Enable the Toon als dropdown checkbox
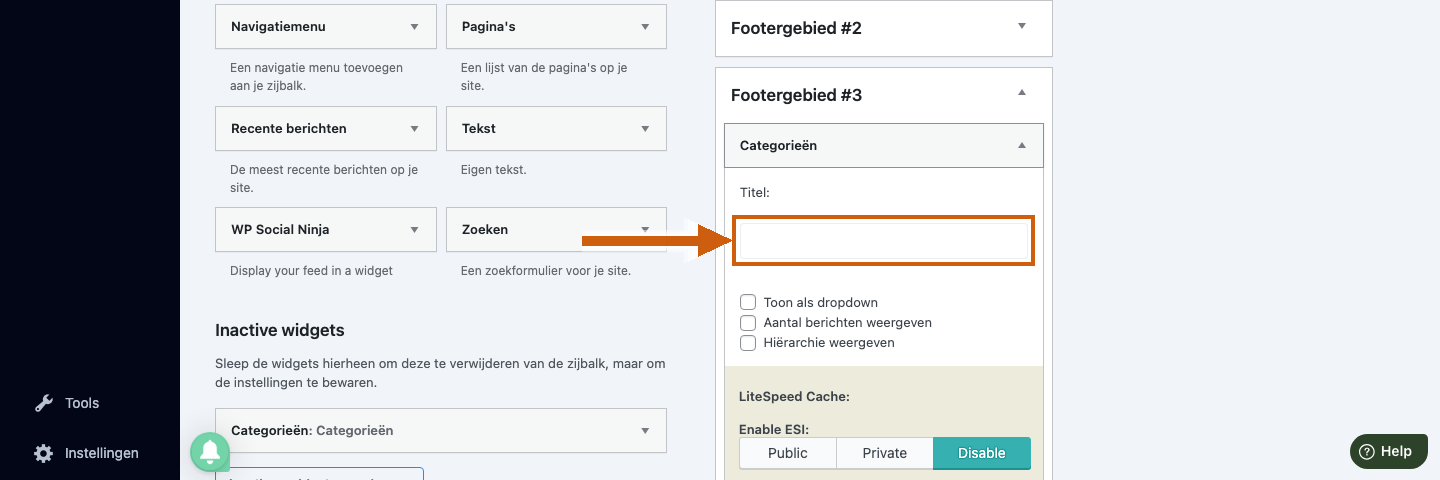Screen dimensions: 1440x480 [x=748, y=302]
